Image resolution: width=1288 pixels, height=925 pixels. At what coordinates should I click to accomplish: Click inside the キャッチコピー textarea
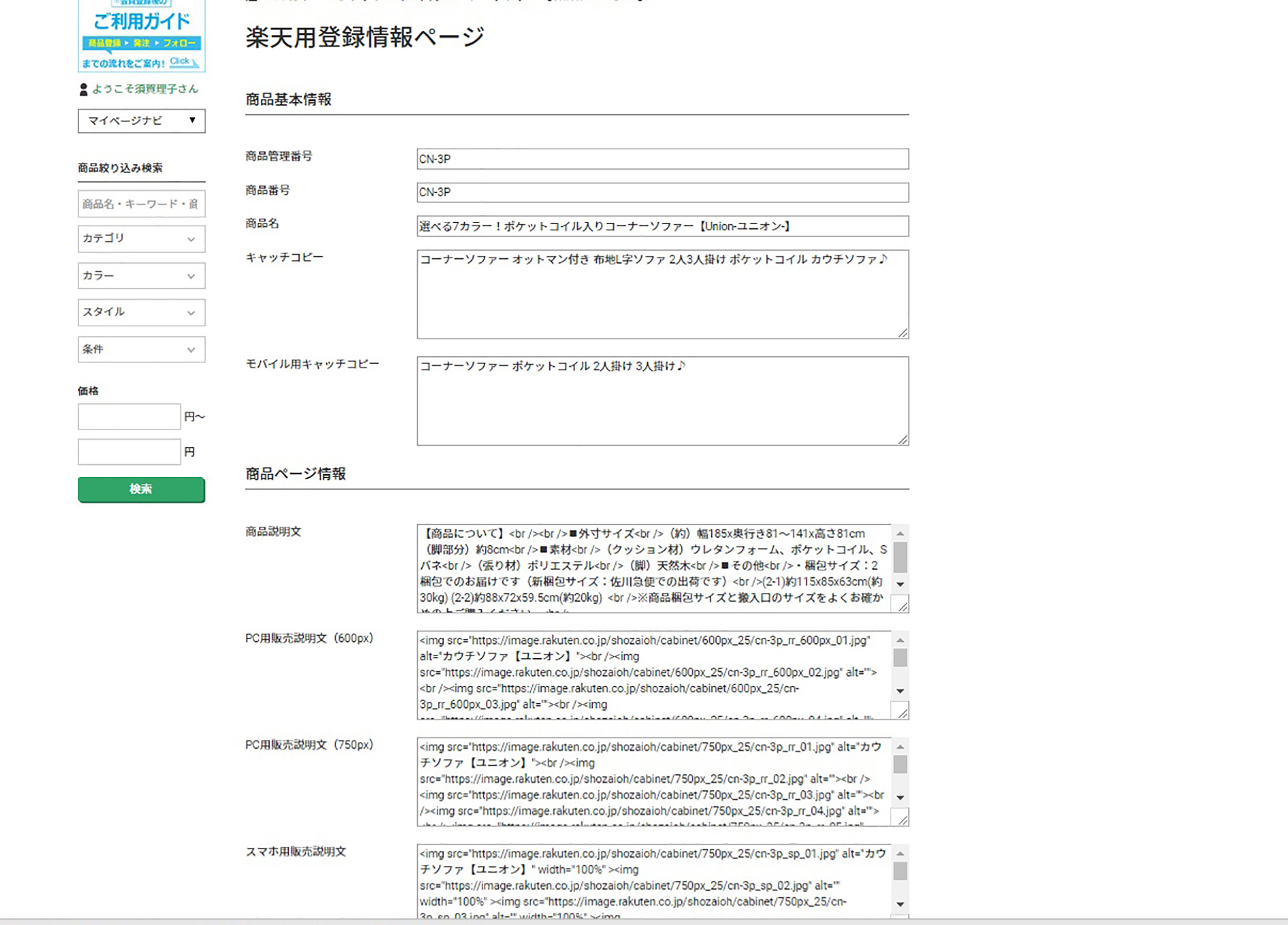pyautogui.click(x=663, y=294)
